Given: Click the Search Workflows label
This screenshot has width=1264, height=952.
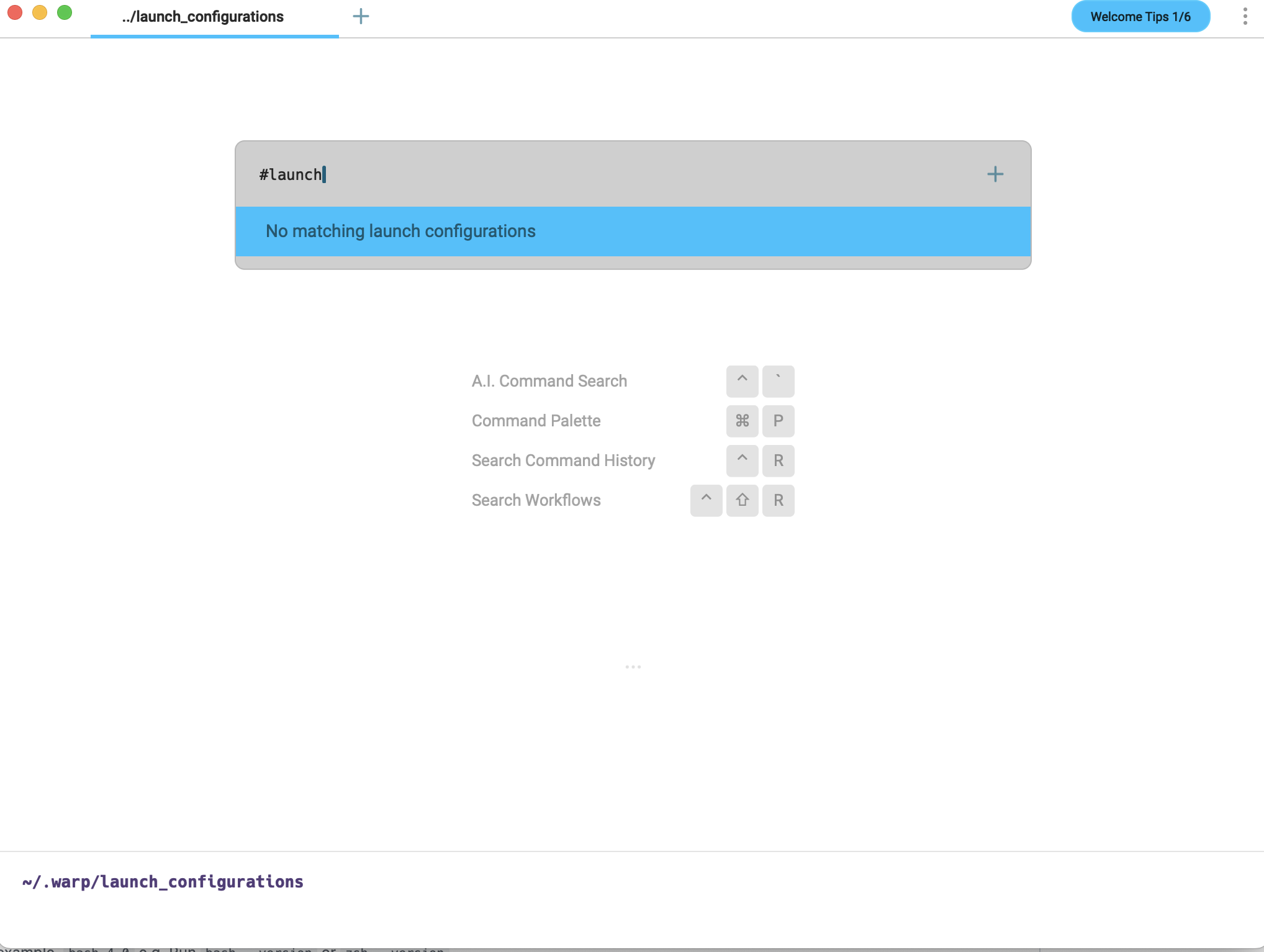Looking at the screenshot, I should (x=536, y=500).
